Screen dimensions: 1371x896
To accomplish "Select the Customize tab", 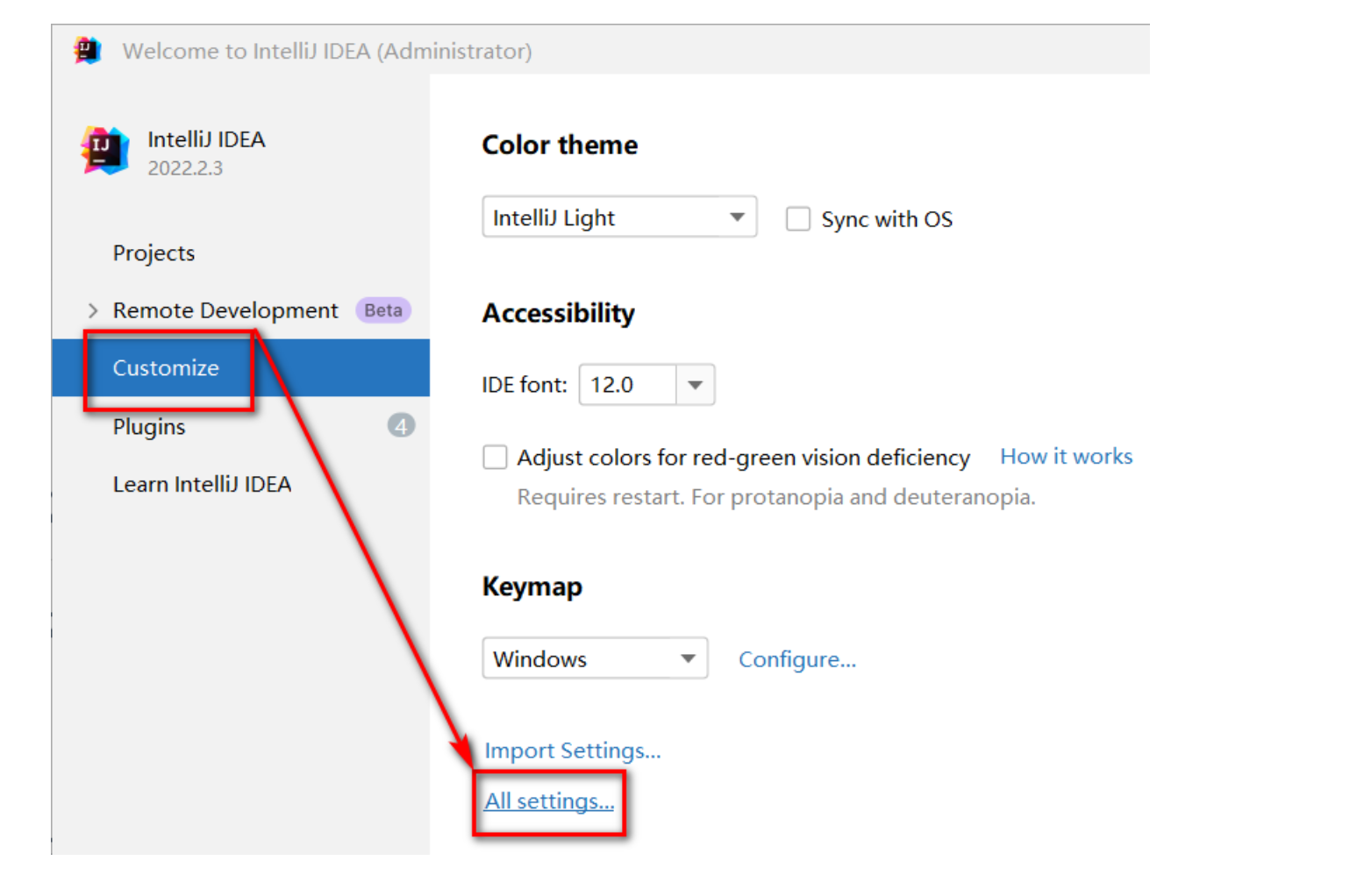I will [240, 368].
